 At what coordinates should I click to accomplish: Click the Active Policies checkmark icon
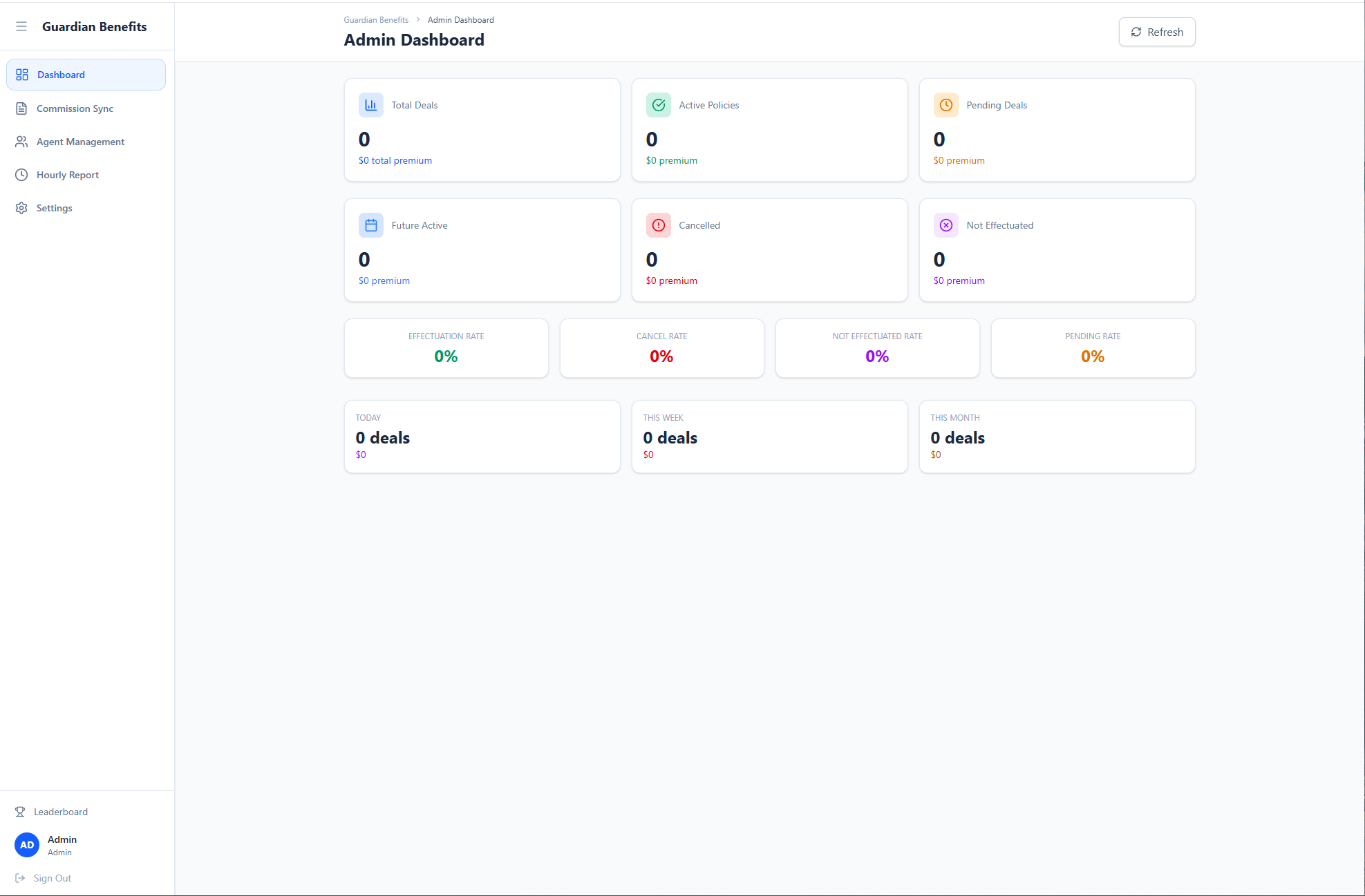[658, 105]
